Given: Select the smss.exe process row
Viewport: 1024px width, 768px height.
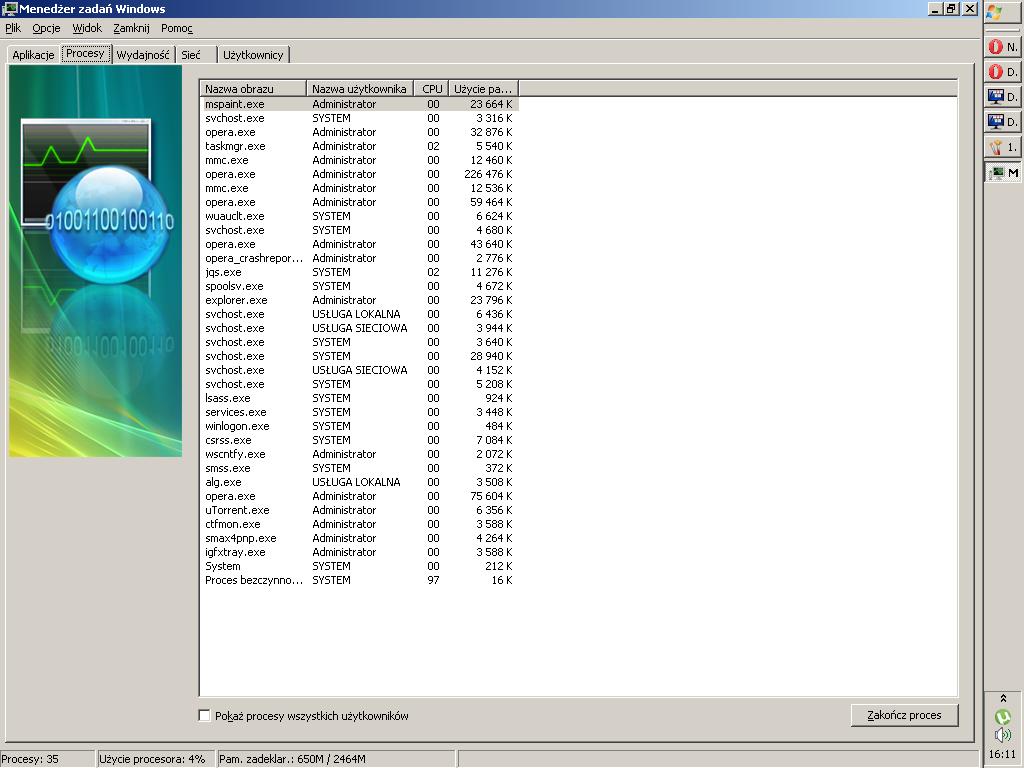Looking at the screenshot, I should [359, 468].
